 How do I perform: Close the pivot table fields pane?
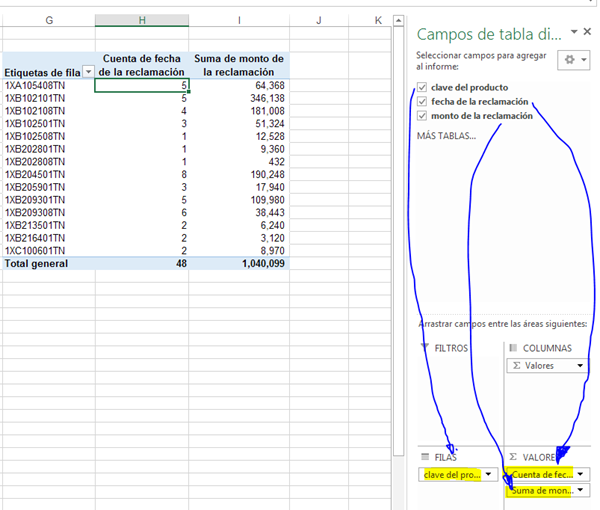(587, 32)
